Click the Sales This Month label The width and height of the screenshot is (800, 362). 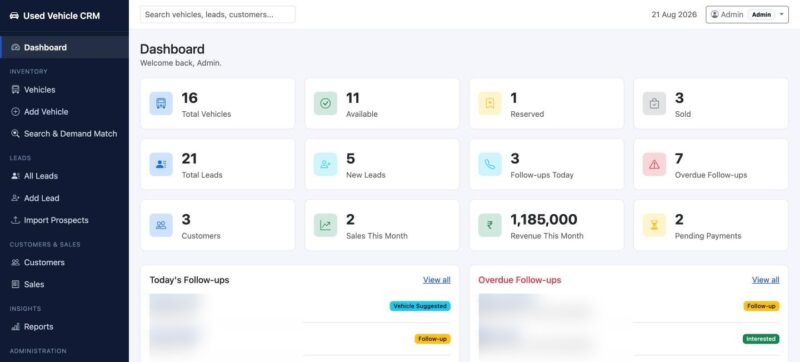tap(377, 236)
